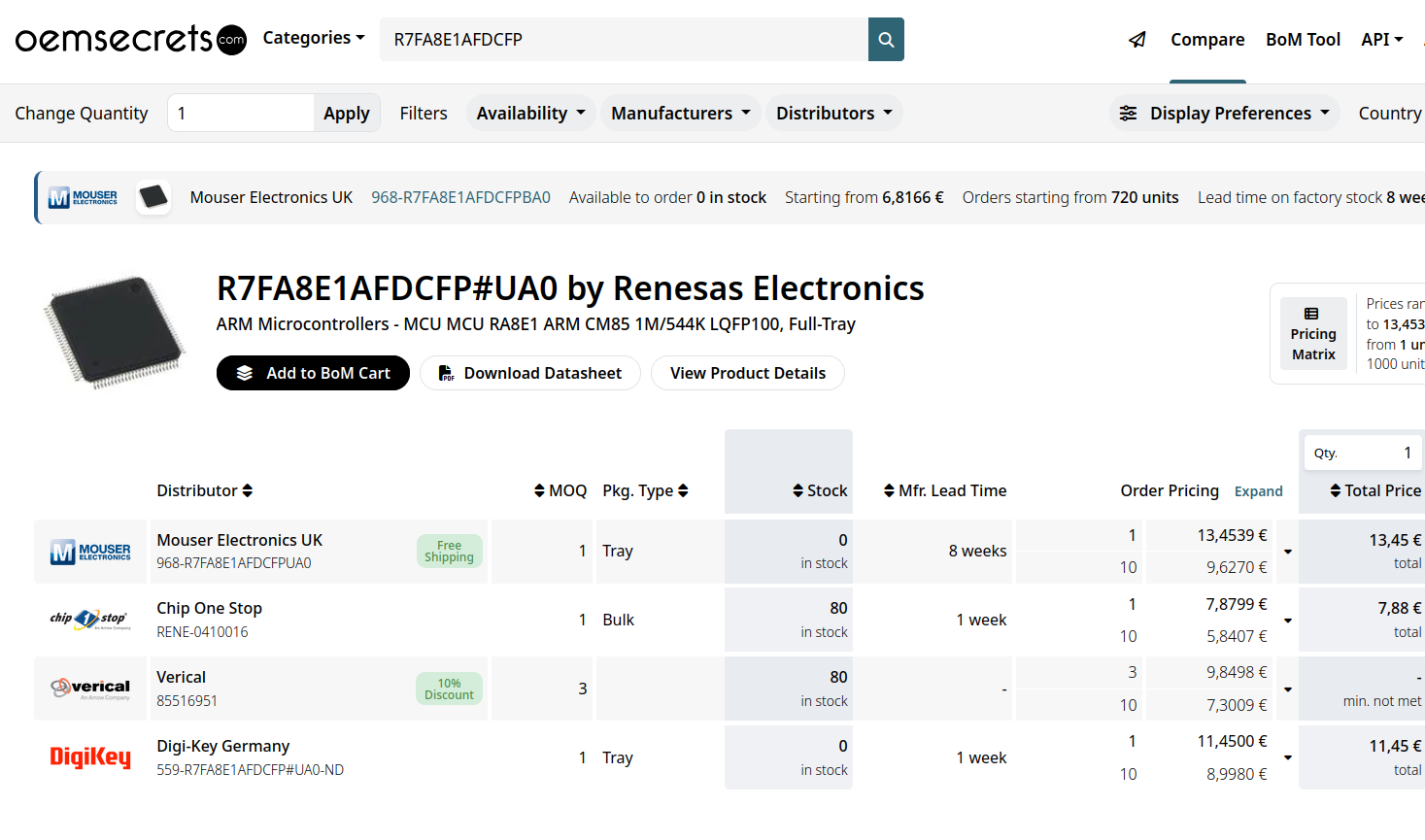
Task: Click the Filters label
Action: pyautogui.click(x=424, y=114)
